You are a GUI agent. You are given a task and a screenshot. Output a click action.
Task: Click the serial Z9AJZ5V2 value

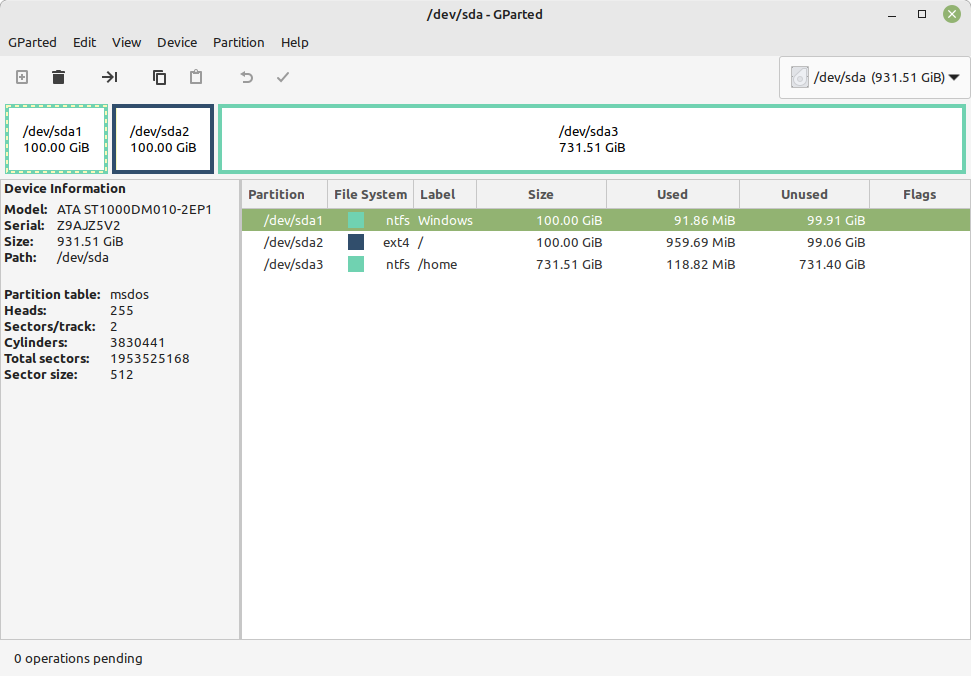(x=89, y=225)
